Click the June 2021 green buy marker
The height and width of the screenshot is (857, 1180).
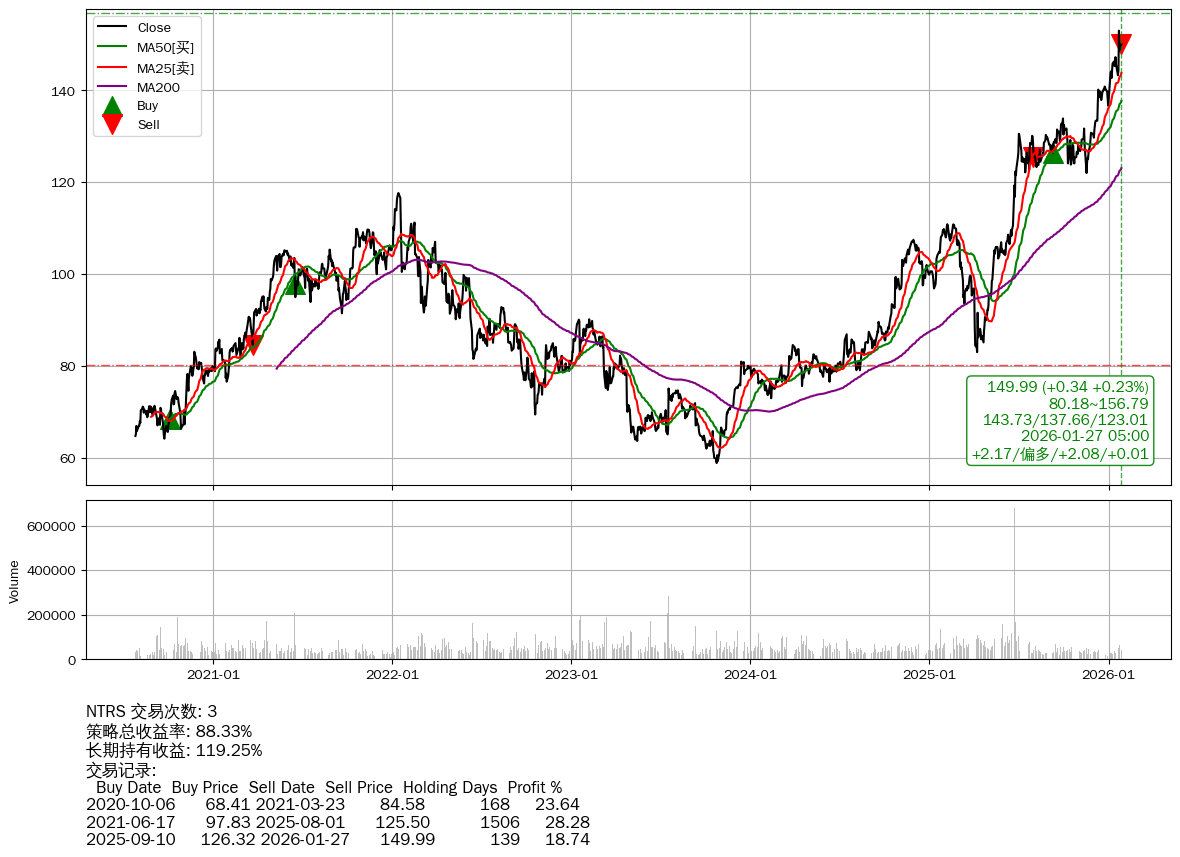295,285
